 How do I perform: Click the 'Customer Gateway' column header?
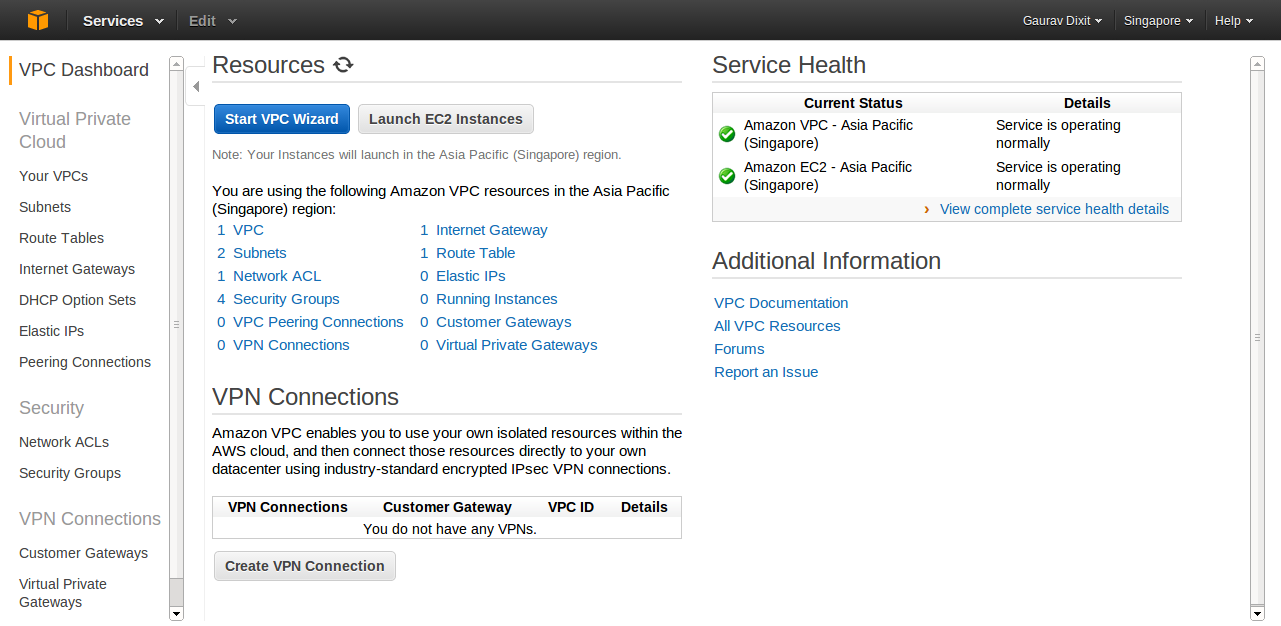click(x=447, y=507)
